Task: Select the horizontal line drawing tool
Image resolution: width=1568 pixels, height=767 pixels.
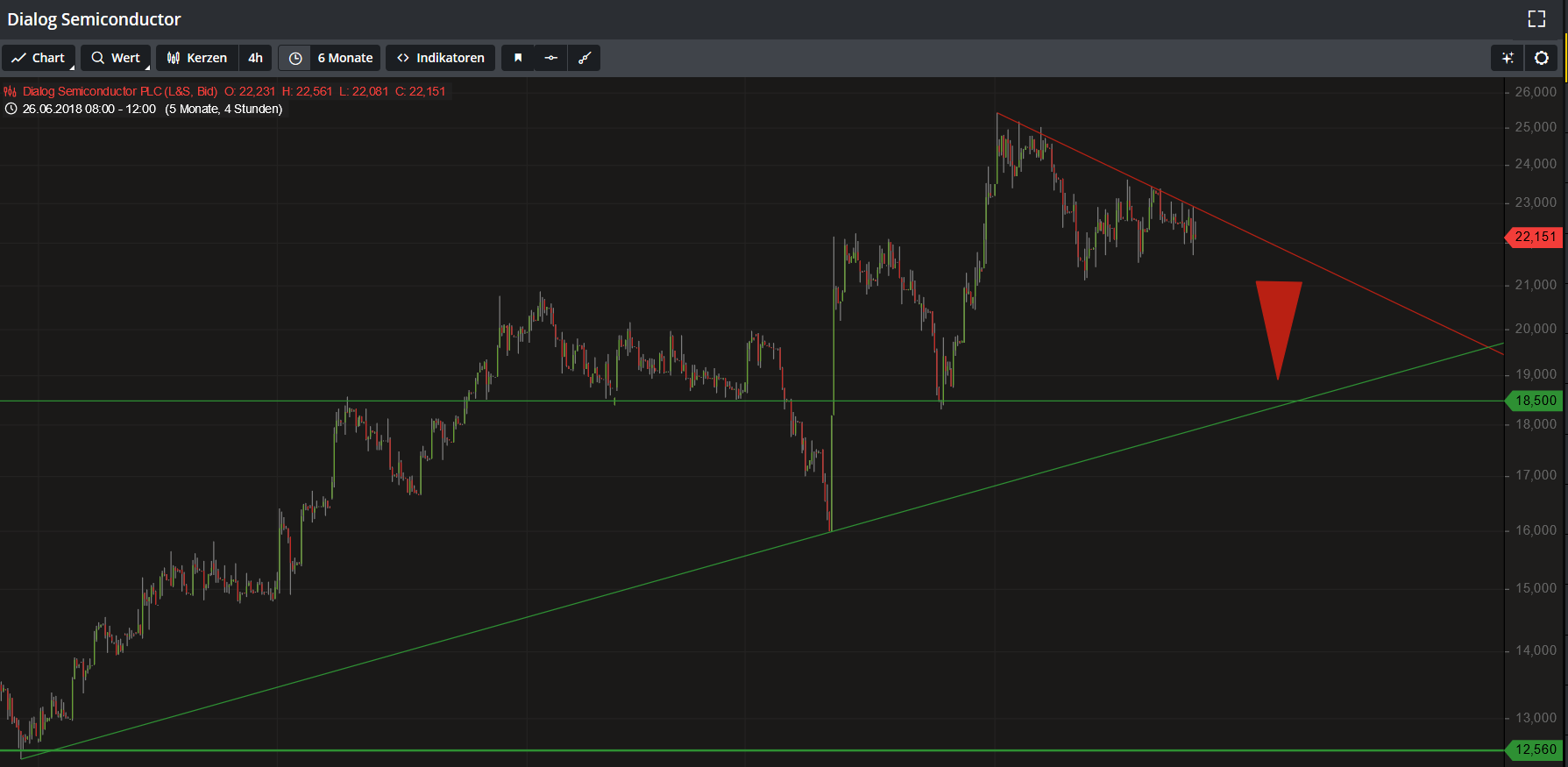Action: (550, 58)
